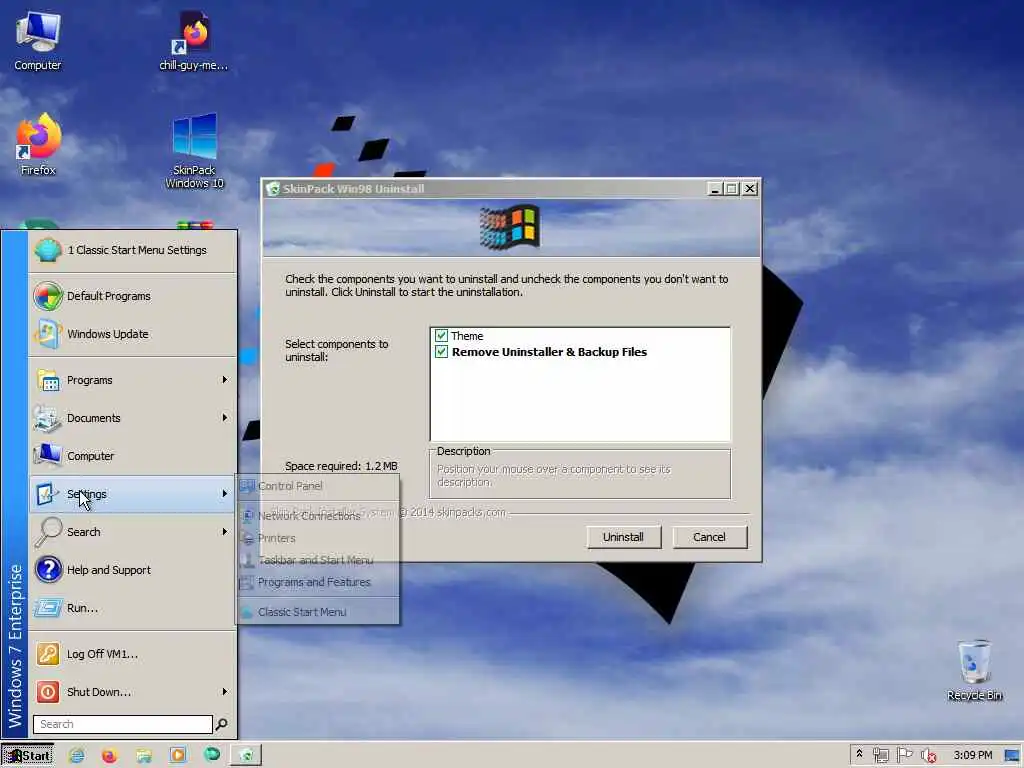The image size is (1024, 768).
Task: Uncheck Remove Uninstaller & Backup Files
Action: tap(441, 352)
